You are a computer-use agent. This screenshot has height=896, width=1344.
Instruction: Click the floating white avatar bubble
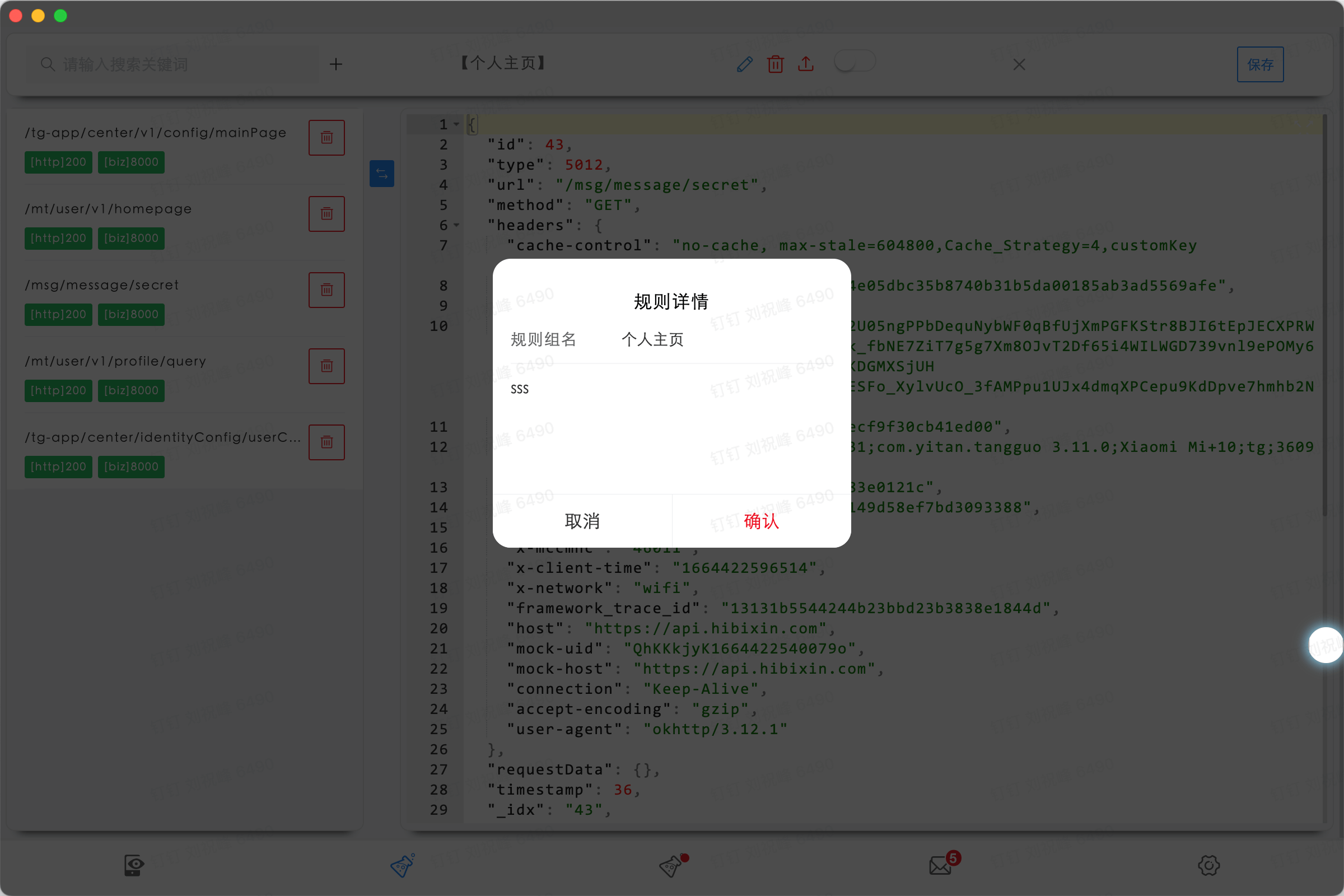1326,645
